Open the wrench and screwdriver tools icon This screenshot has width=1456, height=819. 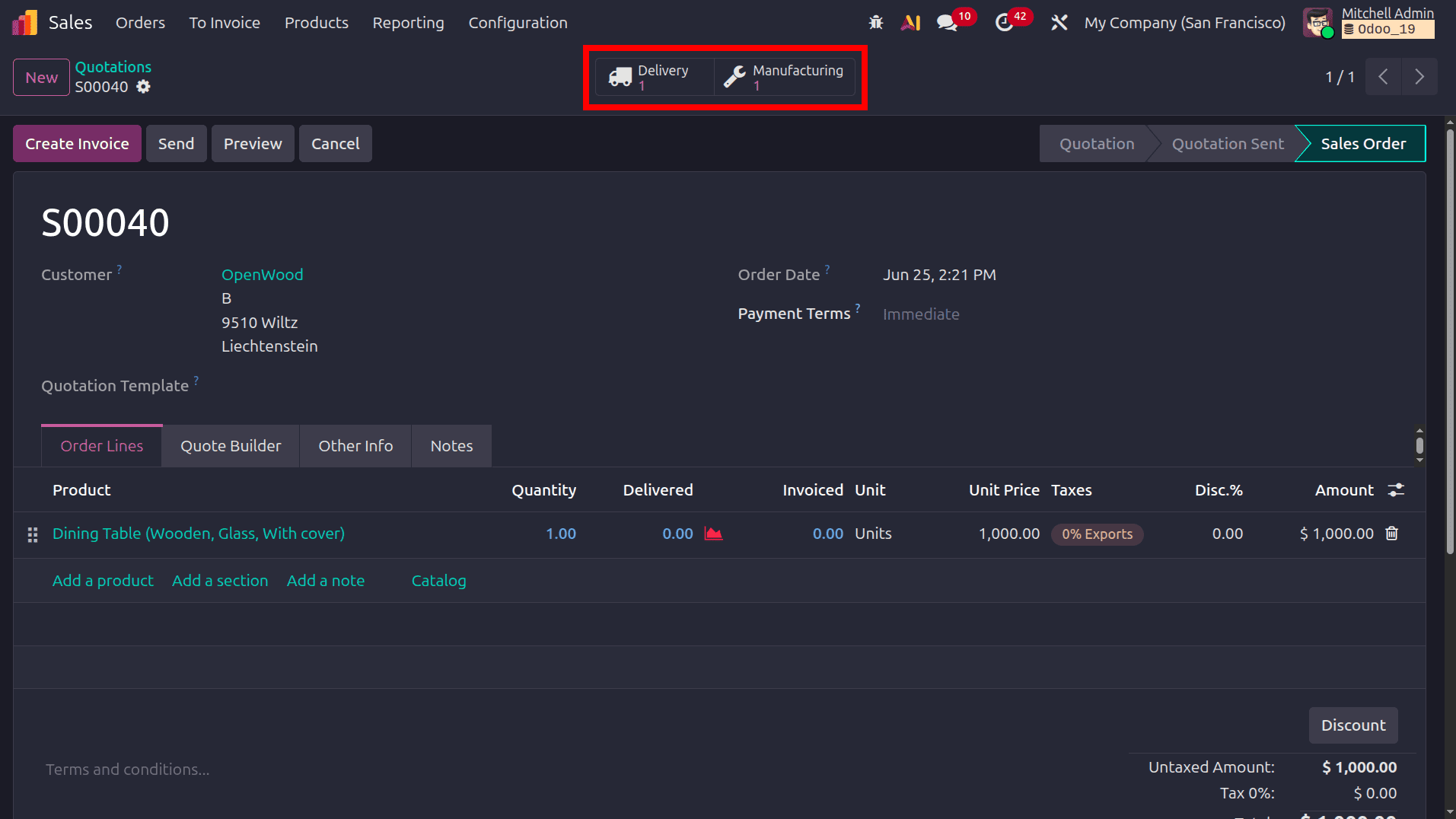pos(1059,23)
